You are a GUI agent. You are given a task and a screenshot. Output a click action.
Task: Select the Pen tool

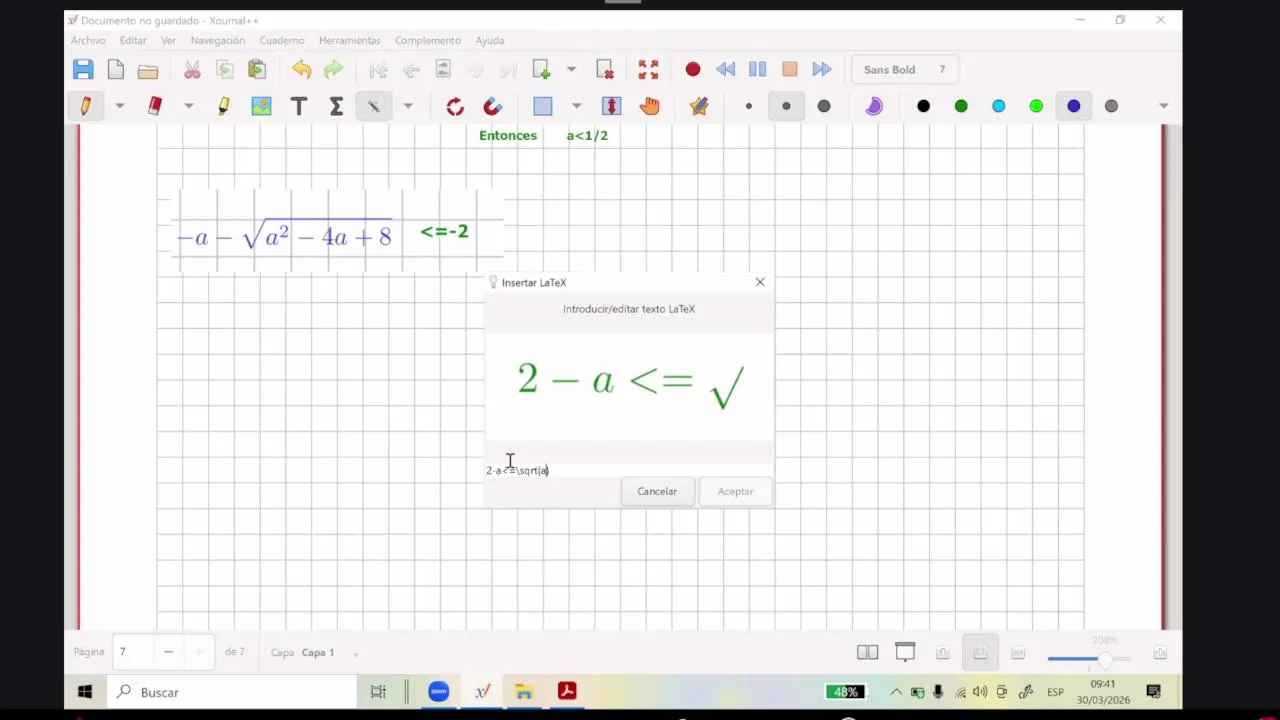[x=85, y=106]
